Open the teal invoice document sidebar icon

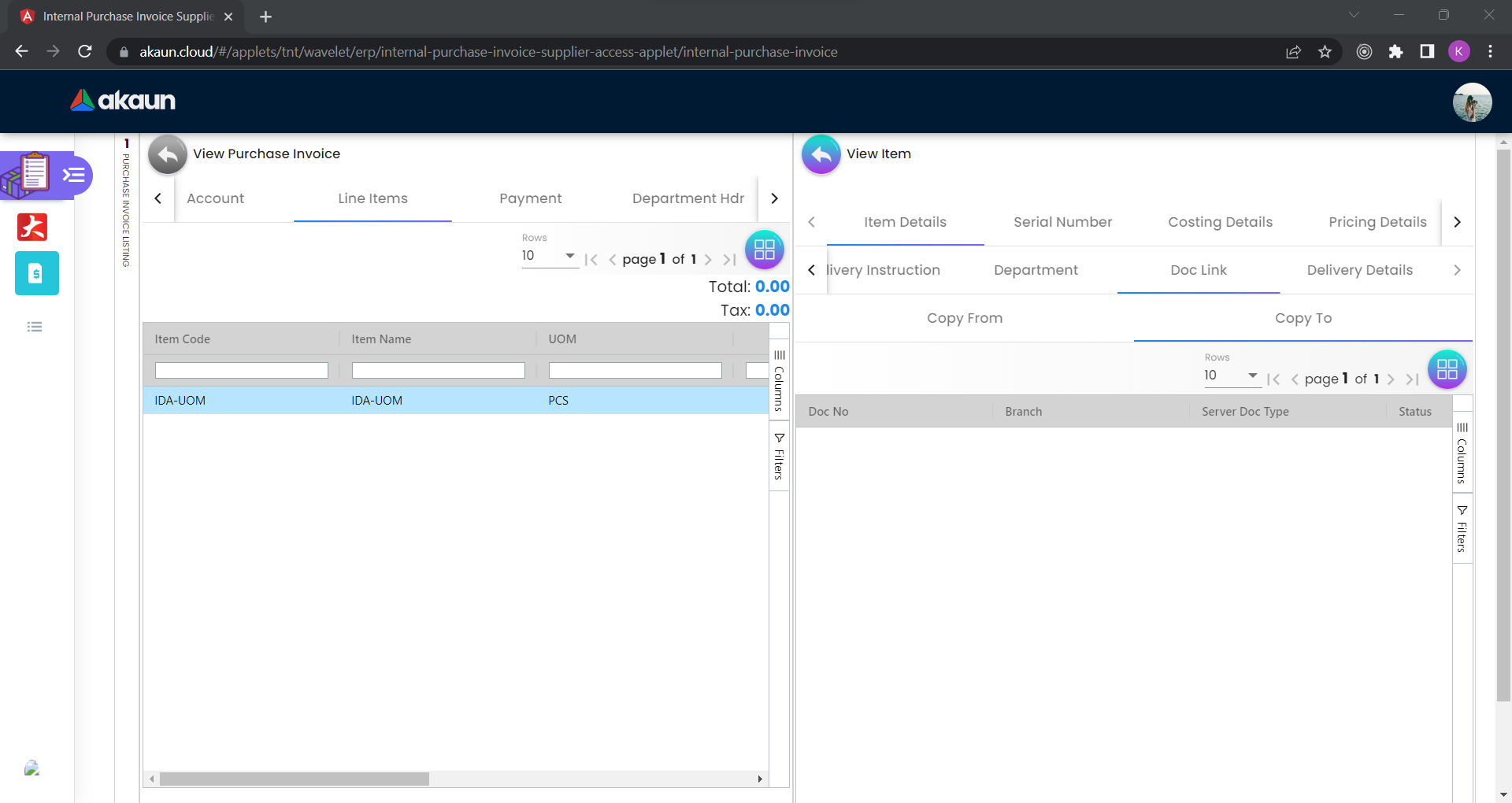[x=36, y=273]
